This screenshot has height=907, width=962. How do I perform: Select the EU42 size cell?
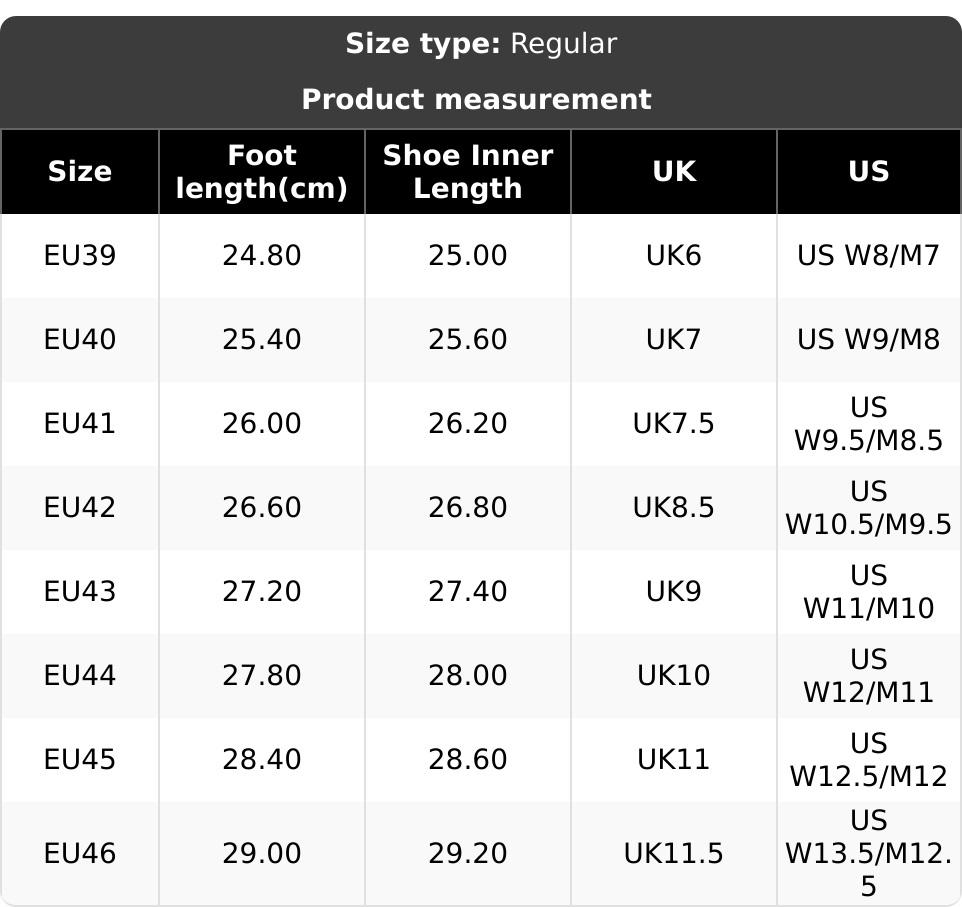(80, 508)
